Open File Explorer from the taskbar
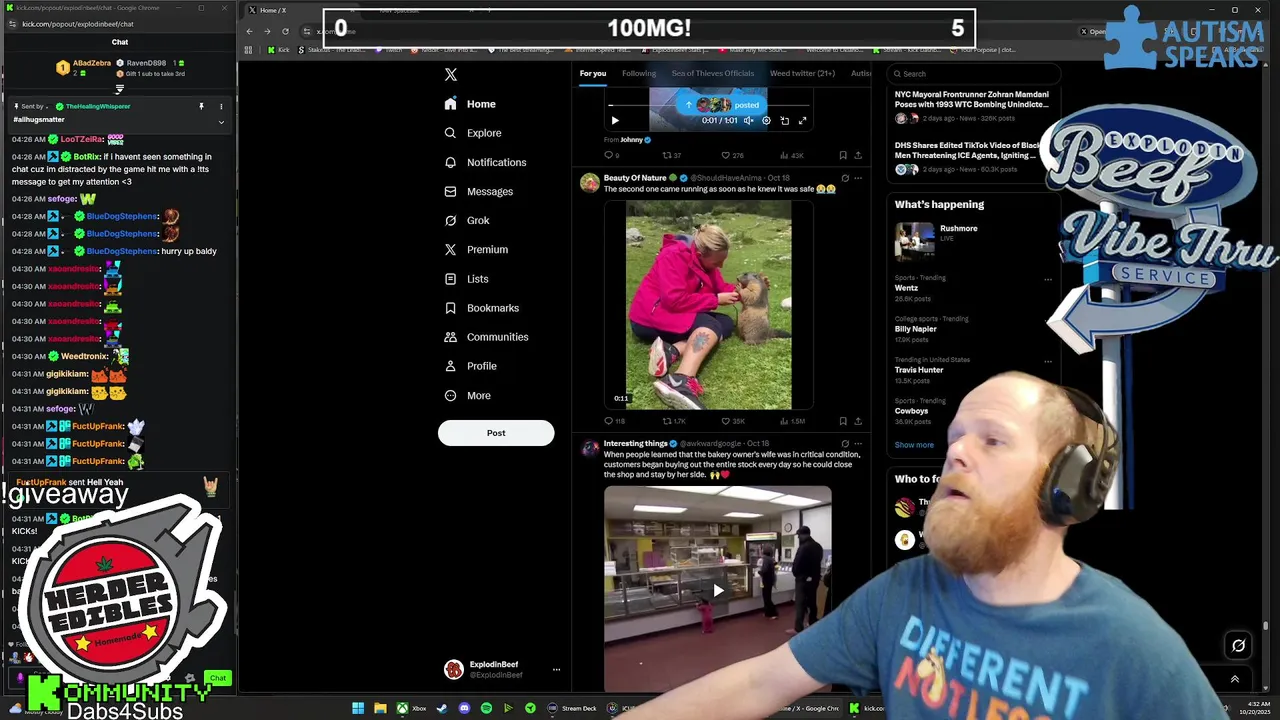 pyautogui.click(x=380, y=708)
